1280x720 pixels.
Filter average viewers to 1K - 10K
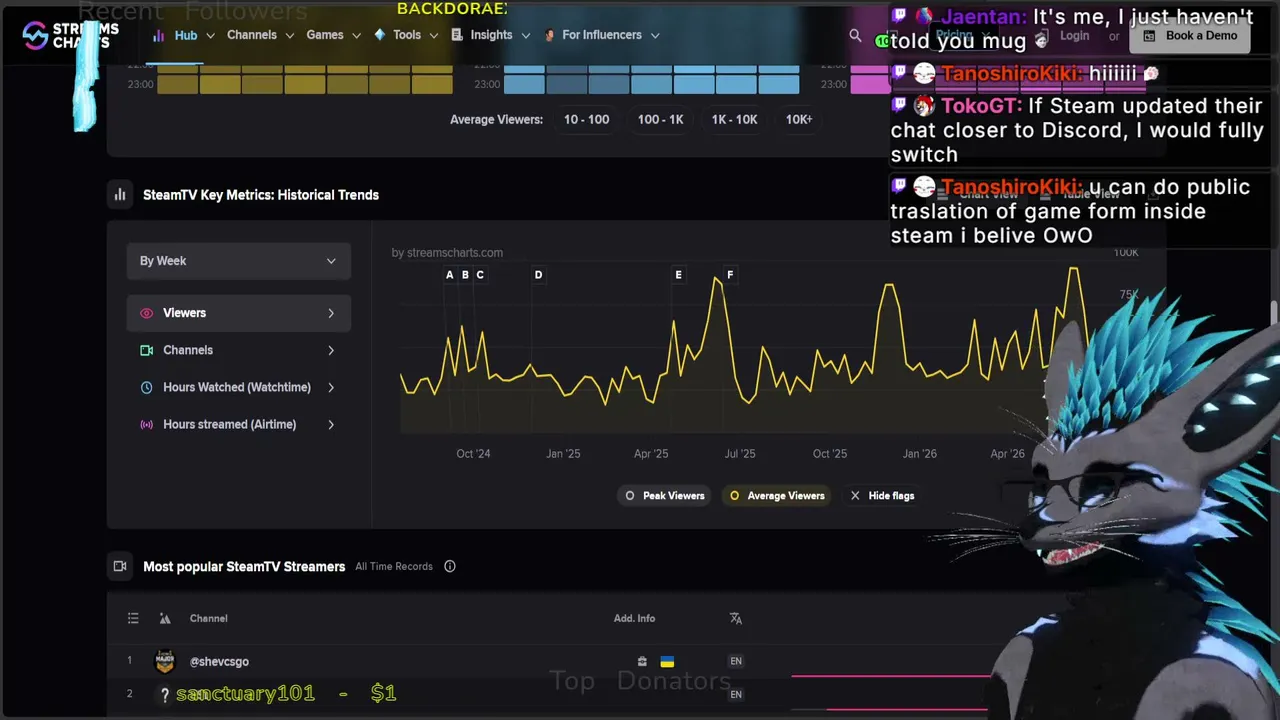(x=734, y=119)
